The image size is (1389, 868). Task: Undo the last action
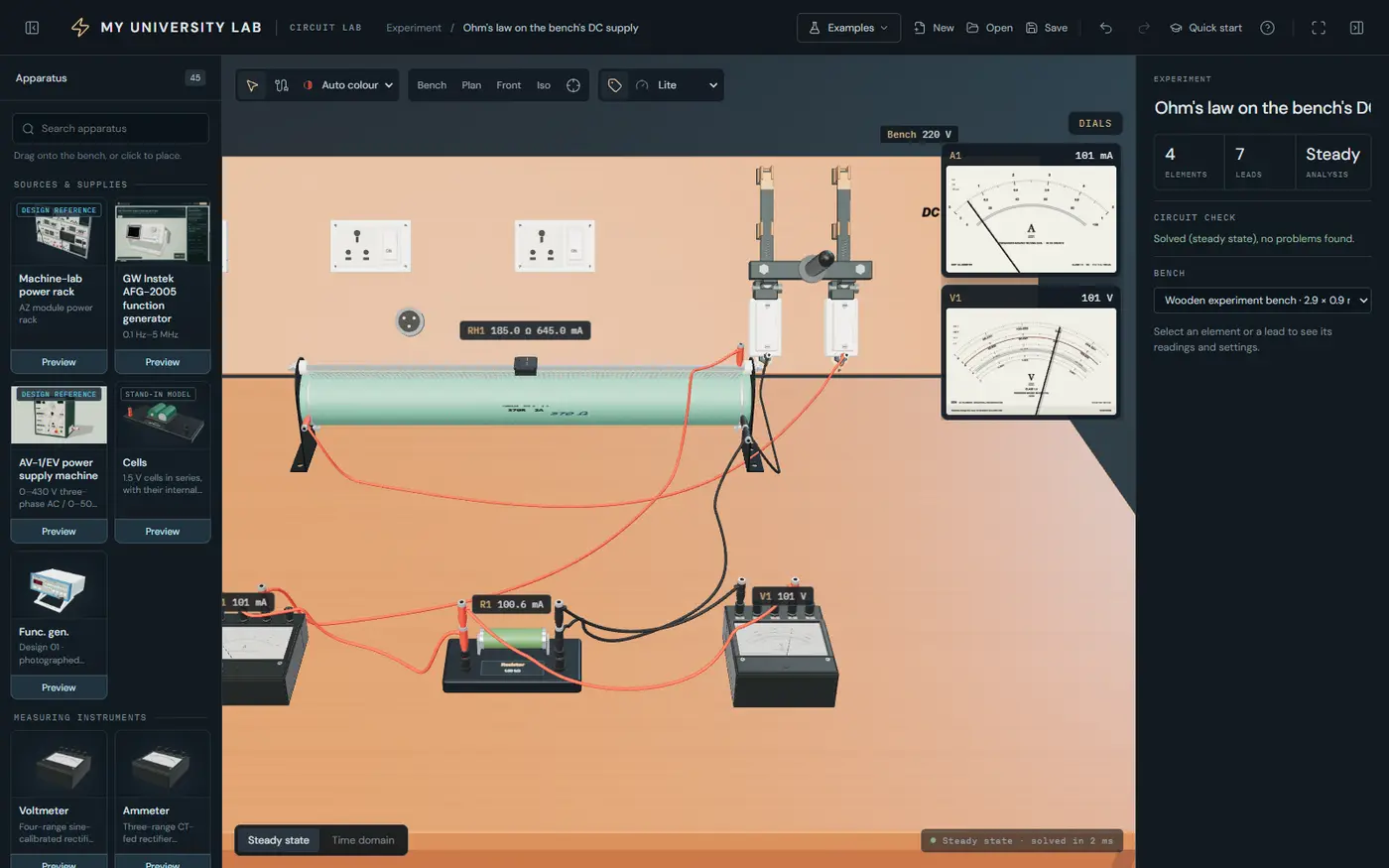point(1105,28)
